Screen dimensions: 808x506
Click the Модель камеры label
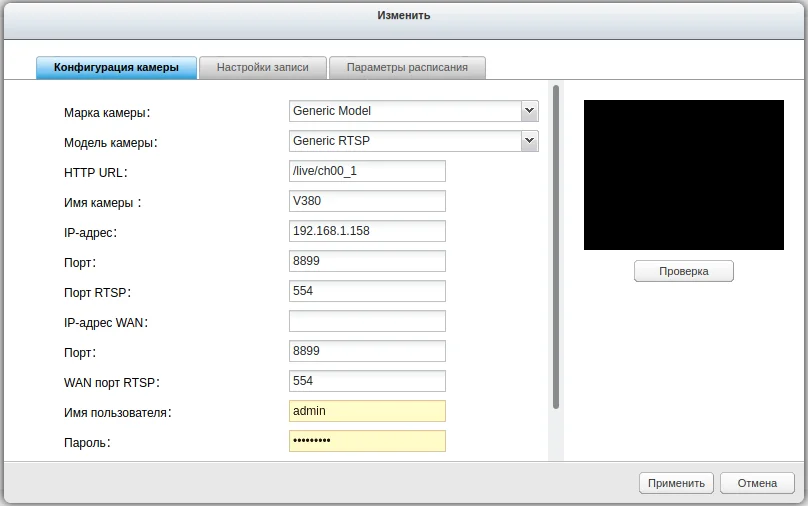point(111,143)
